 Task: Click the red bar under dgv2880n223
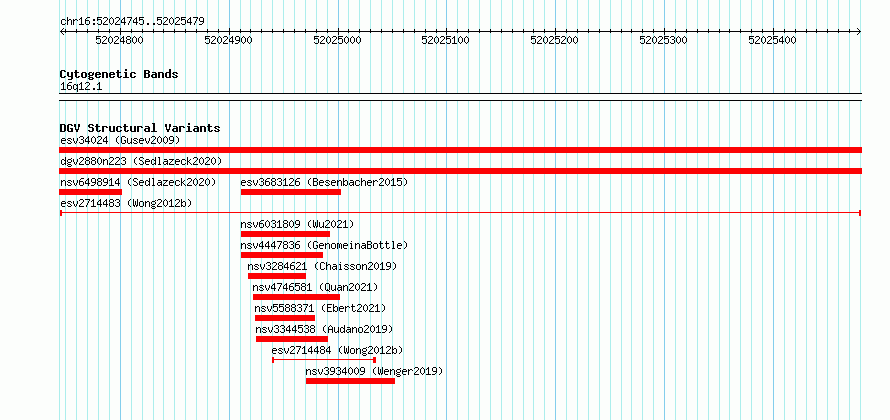[461, 171]
